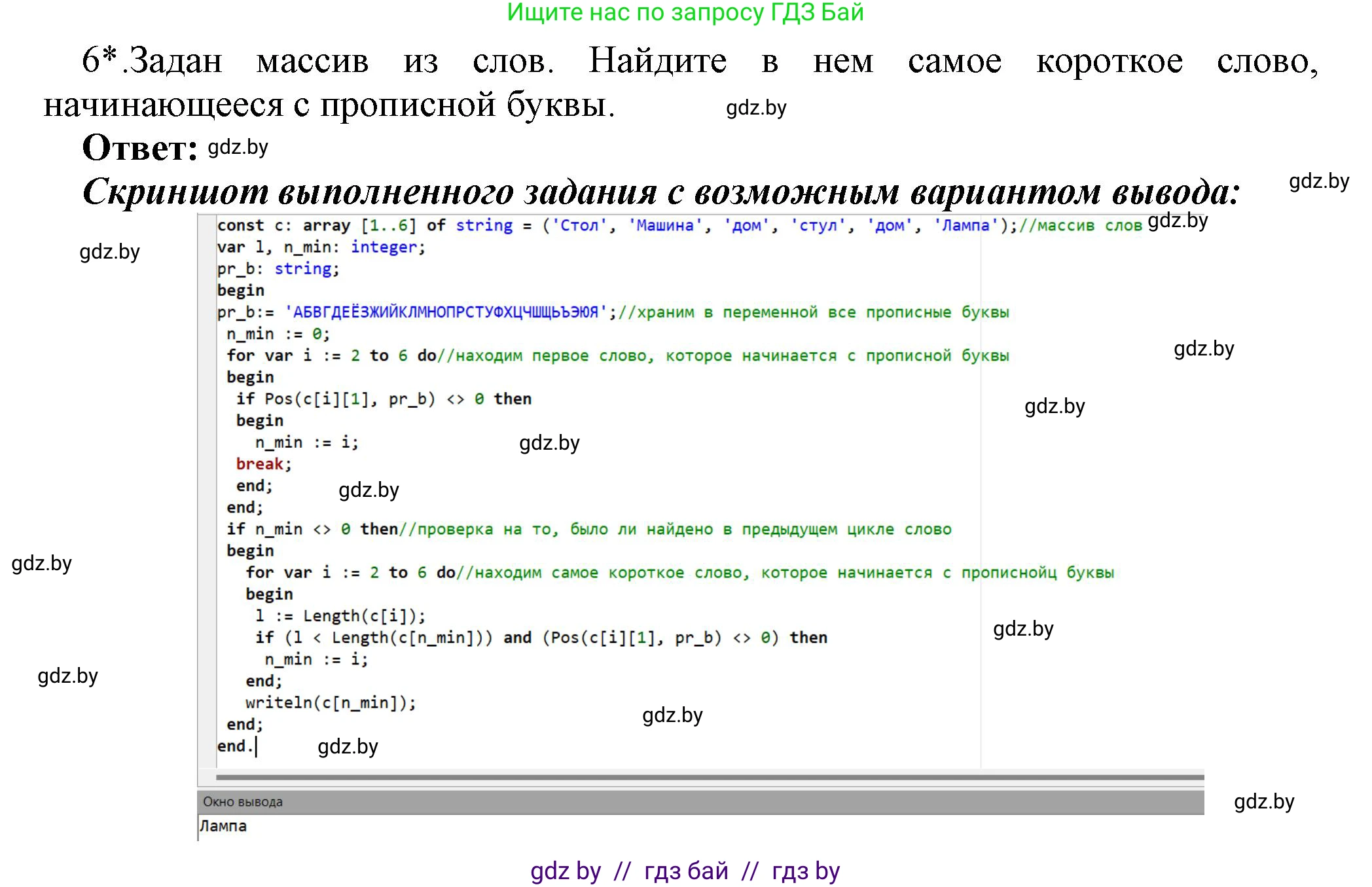Screen dimensions: 1372x887
Task: Click the first 'for var i := 2 to 6 do' line
Action: (618, 355)
